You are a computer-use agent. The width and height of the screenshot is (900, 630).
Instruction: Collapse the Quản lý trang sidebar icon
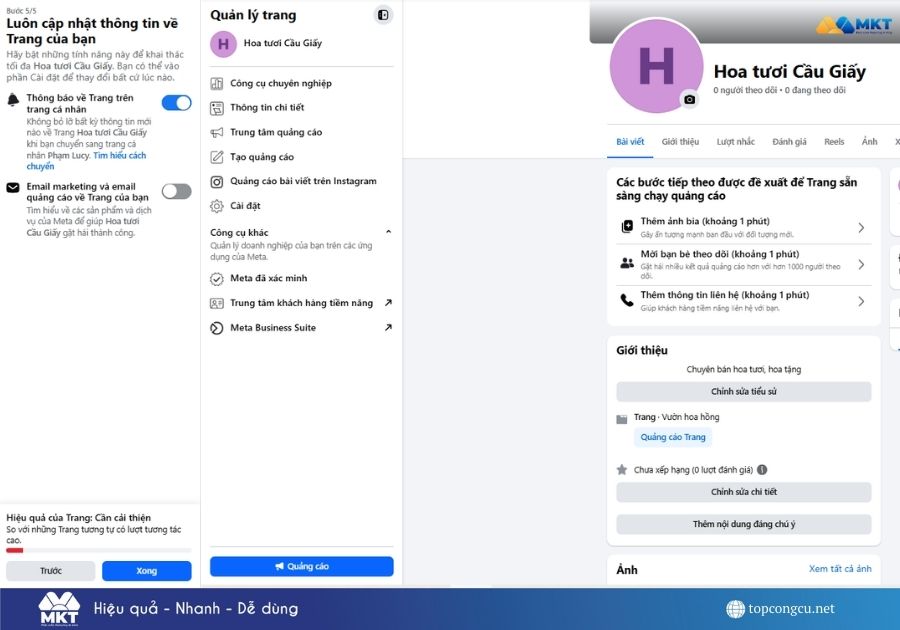click(x=383, y=15)
